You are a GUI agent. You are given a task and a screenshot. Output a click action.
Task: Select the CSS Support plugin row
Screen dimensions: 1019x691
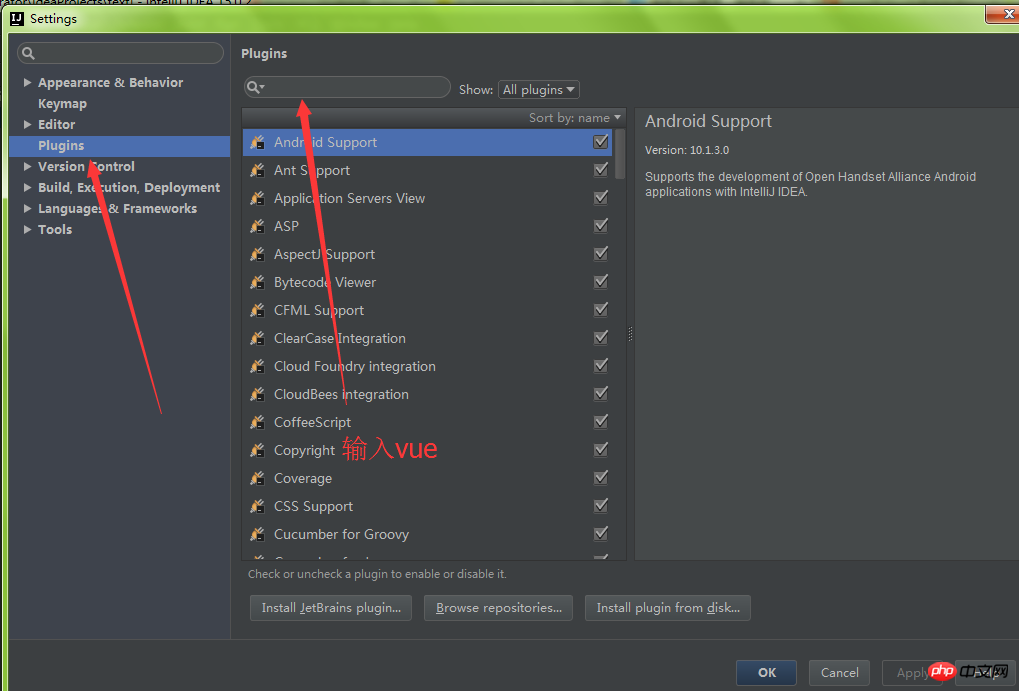428,506
